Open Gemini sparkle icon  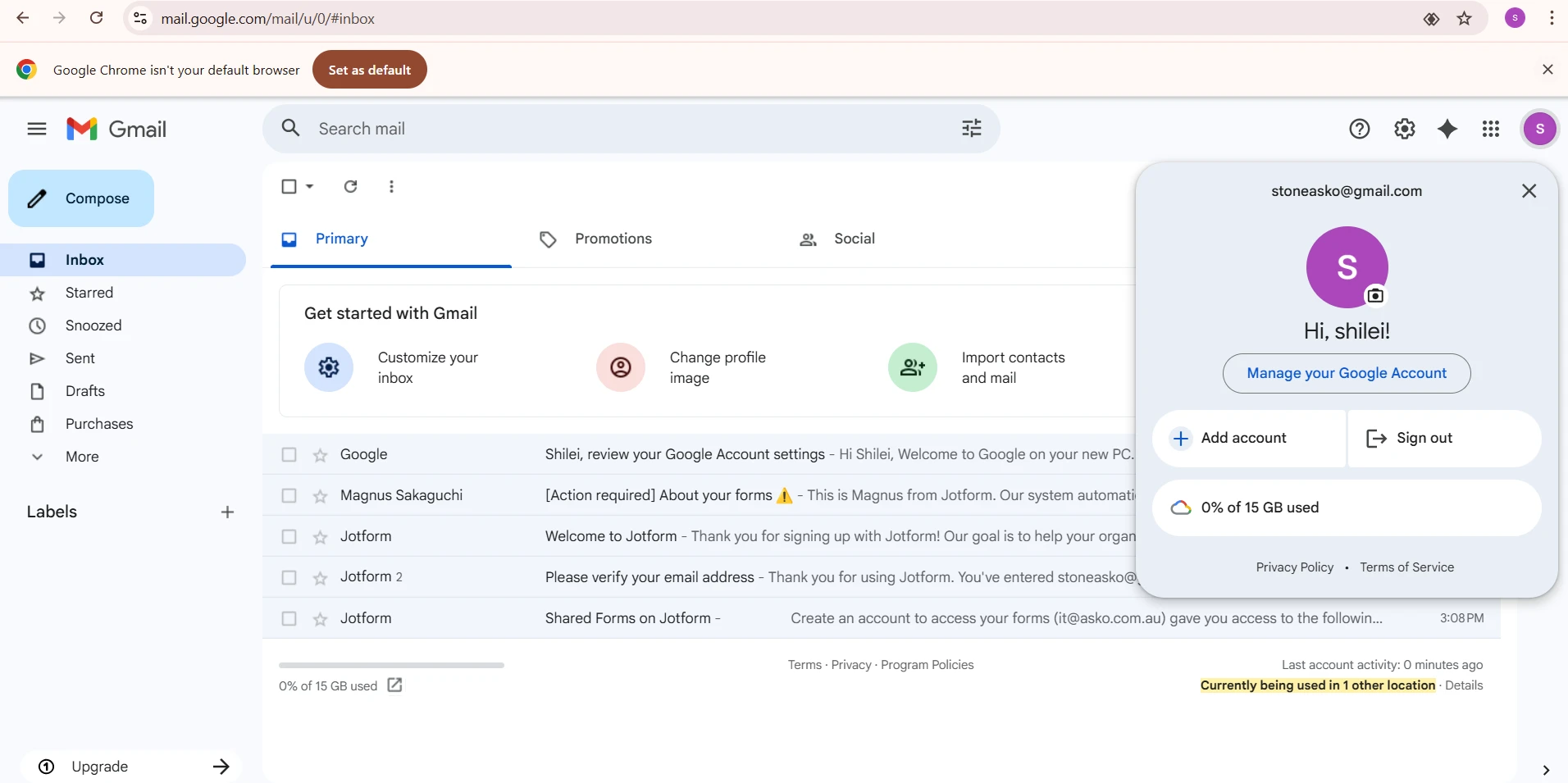(1448, 129)
